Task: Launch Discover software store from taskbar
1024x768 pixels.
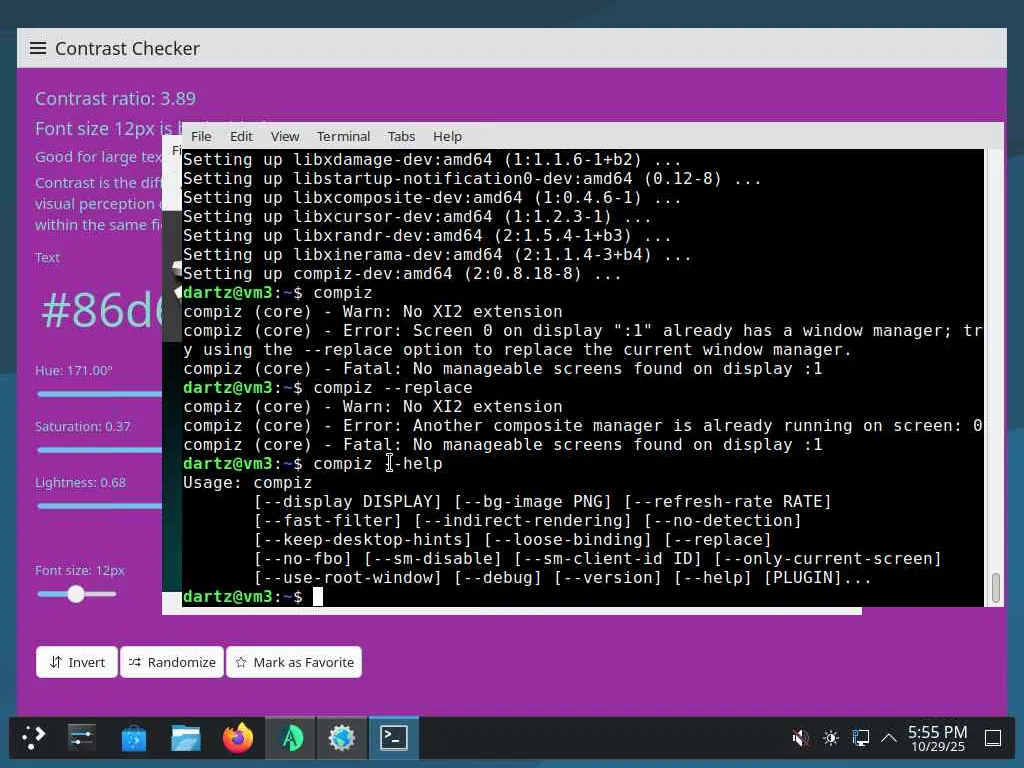Action: 134,738
